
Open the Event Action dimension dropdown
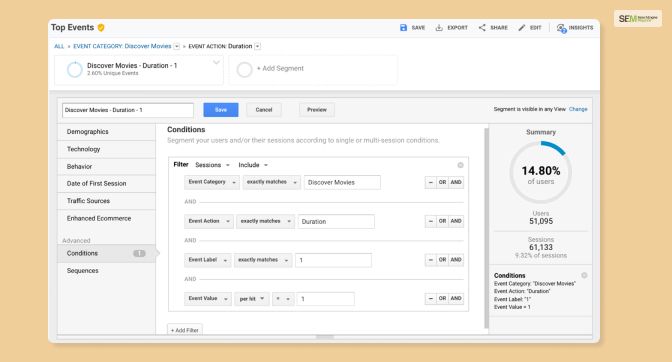click(x=209, y=221)
